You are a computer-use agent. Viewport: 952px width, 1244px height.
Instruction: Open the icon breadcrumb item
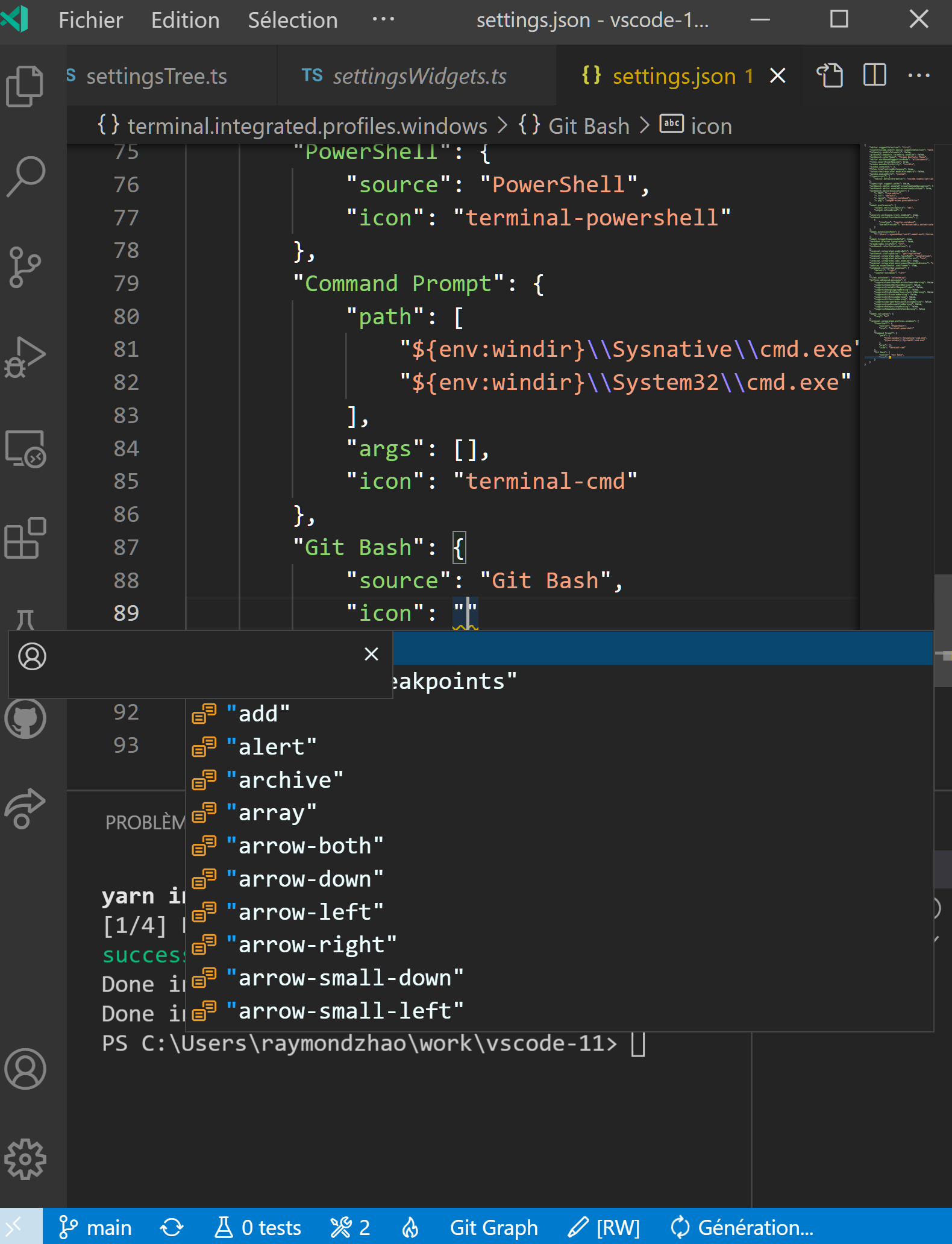tap(696, 125)
